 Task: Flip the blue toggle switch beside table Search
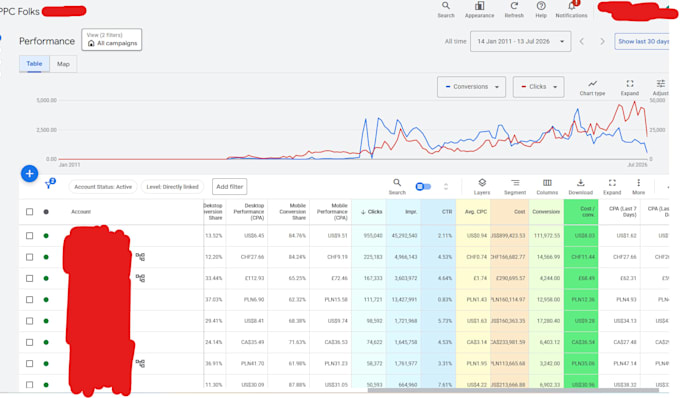[x=423, y=186]
